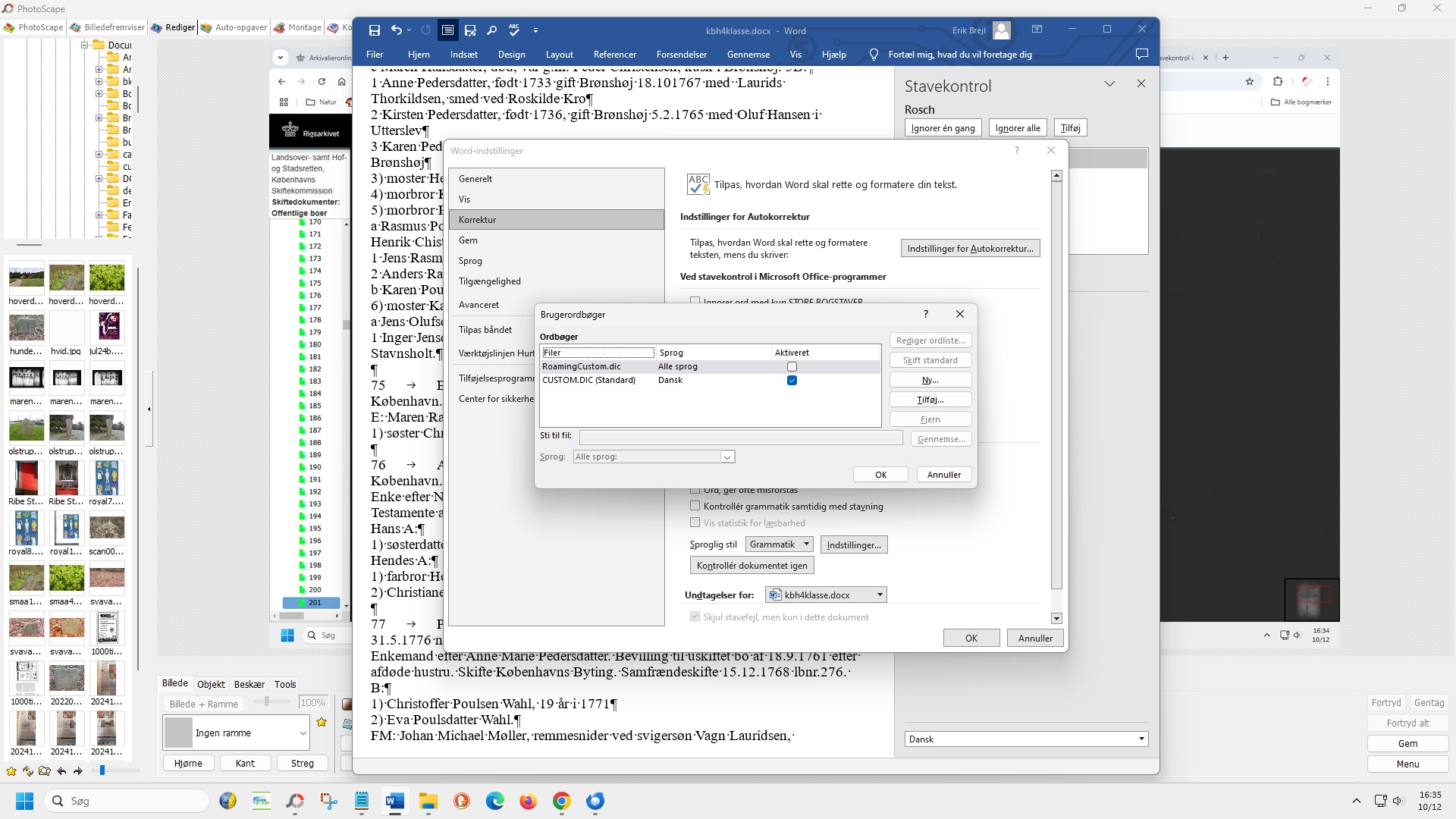Viewport: 1456px width, 819px height.
Task: Uncheck the CUSTOM.DIC (Standard) dictionary checkbox
Action: 792,381
